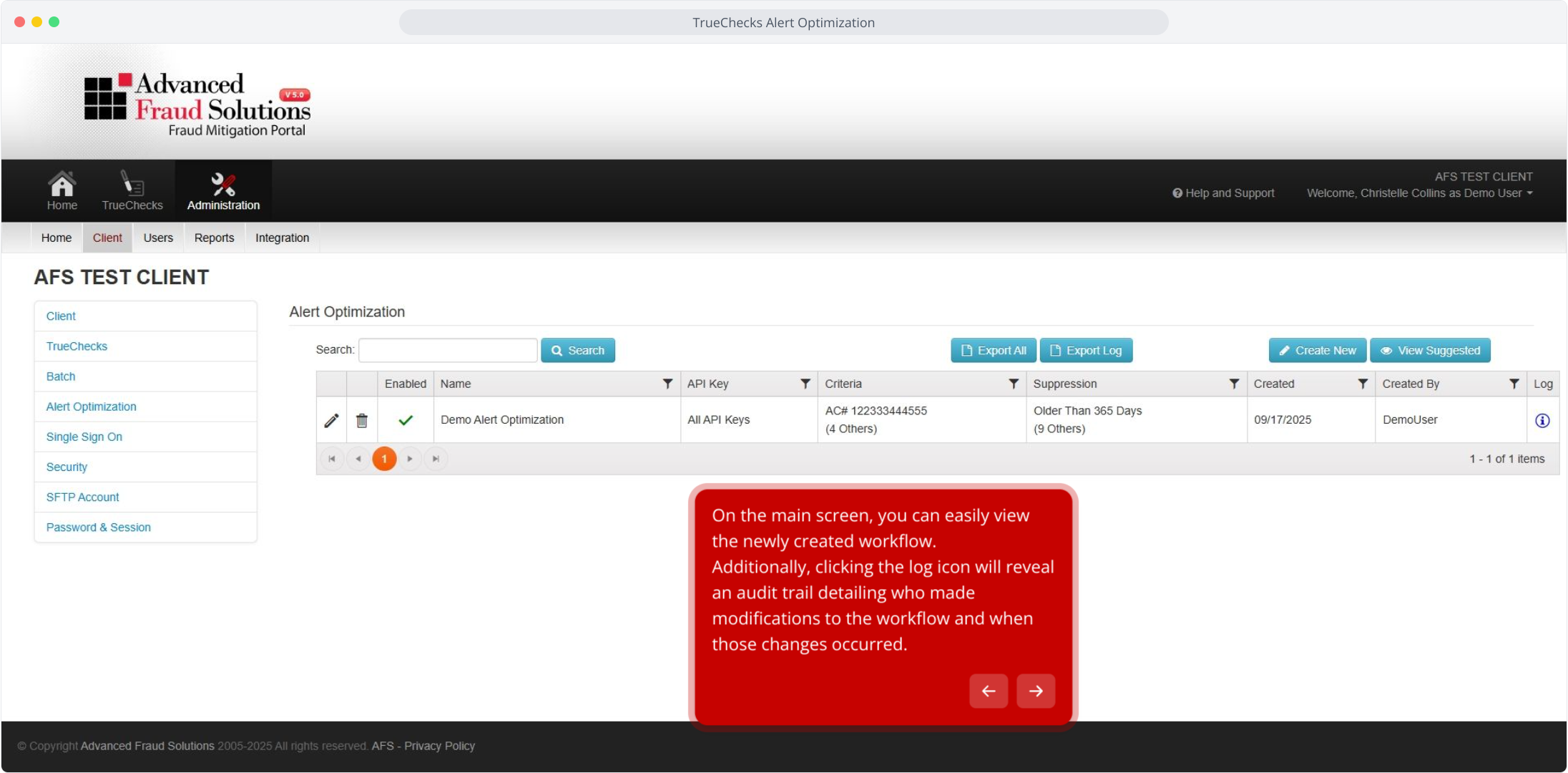
Task: Open the Client sidebar link
Action: [x=61, y=316]
